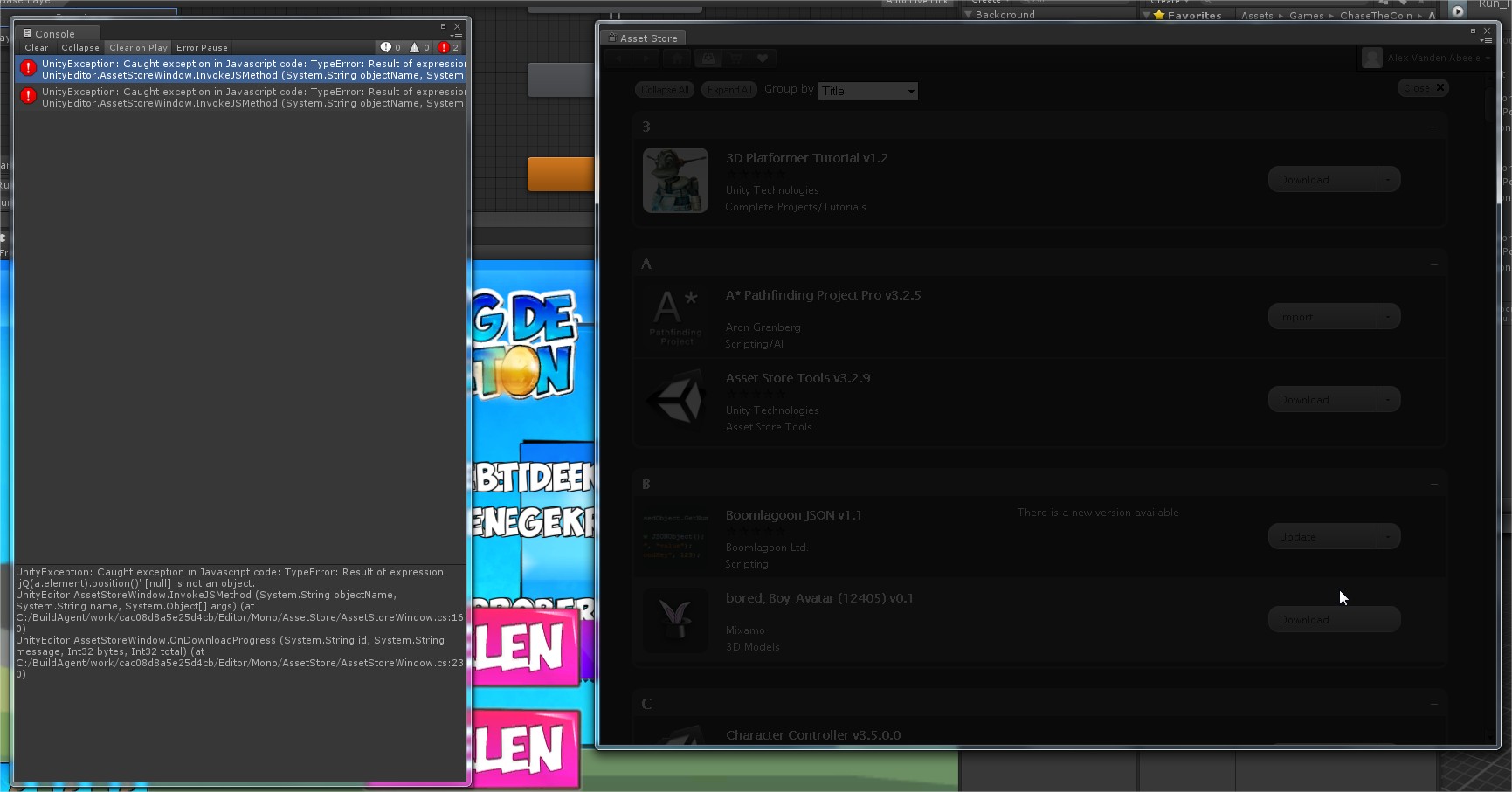The height and width of the screenshot is (792, 1512).
Task: Collapse the Background foldout triangle
Action: click(x=968, y=15)
